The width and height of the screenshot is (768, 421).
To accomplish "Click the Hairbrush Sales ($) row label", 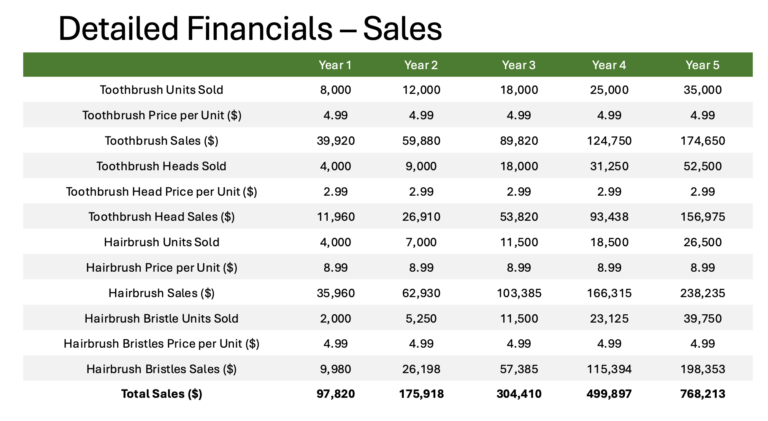I will pyautogui.click(x=162, y=293).
